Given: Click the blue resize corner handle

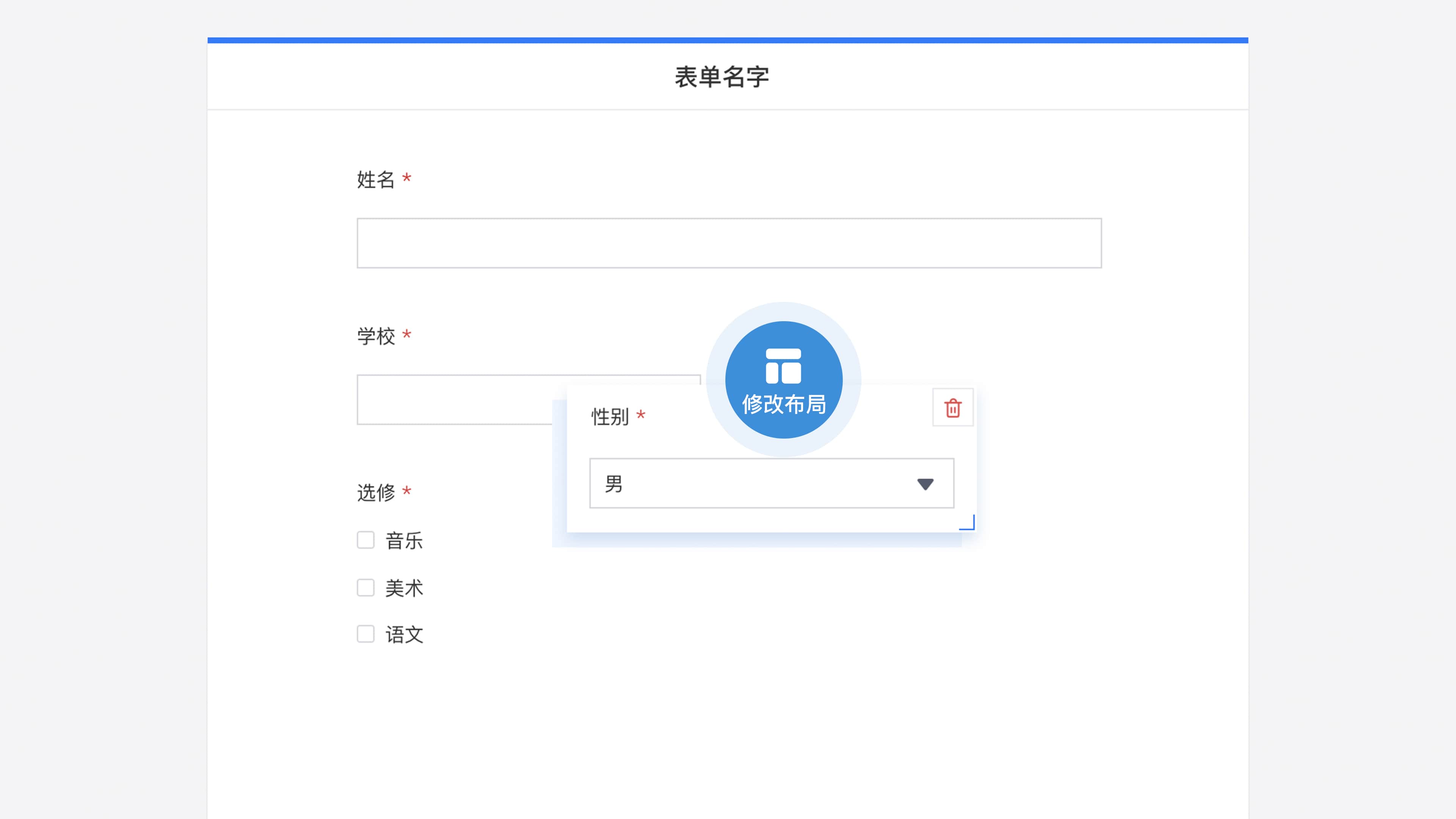Looking at the screenshot, I should pos(967,523).
